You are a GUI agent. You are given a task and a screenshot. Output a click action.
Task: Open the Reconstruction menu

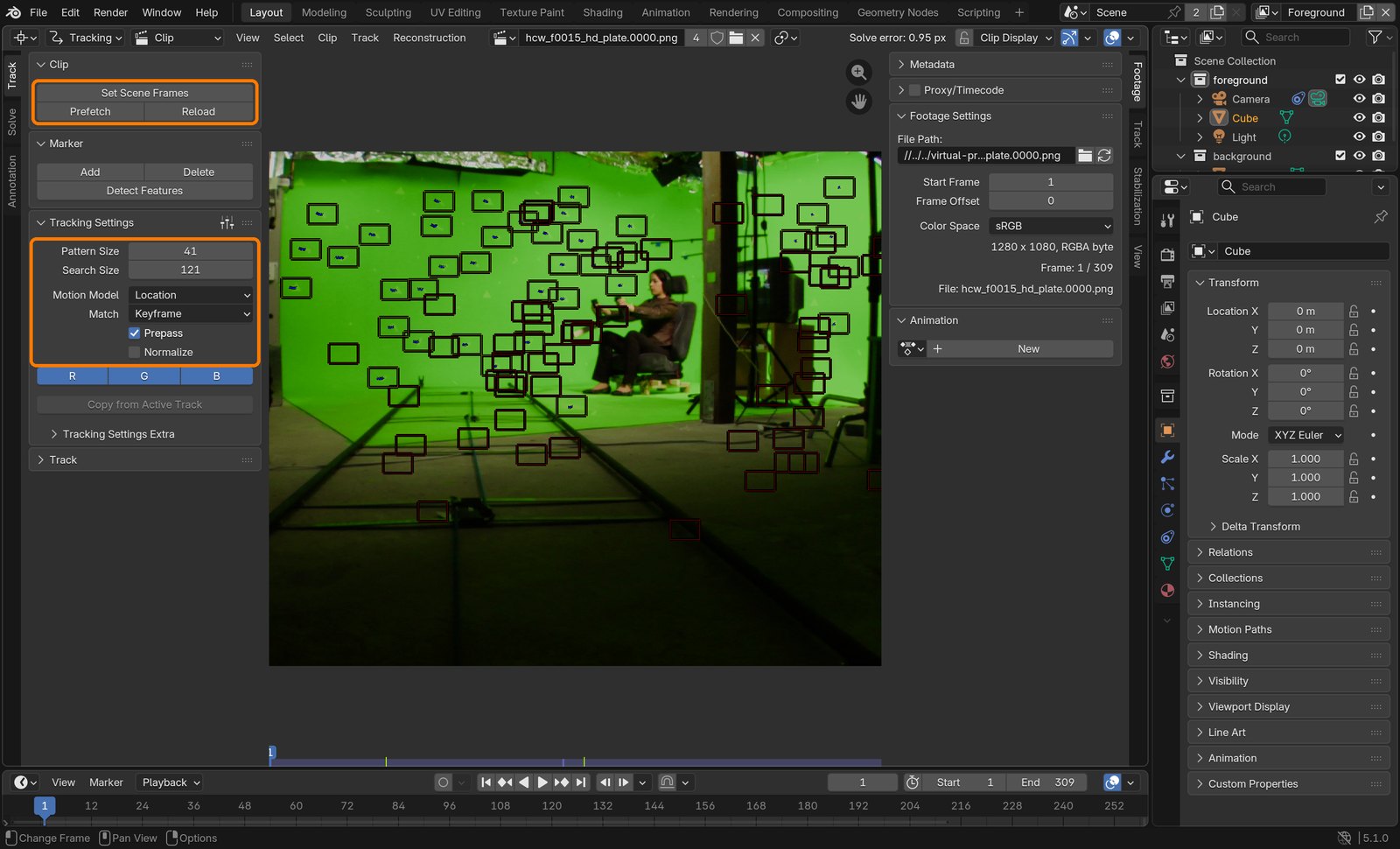coord(429,38)
